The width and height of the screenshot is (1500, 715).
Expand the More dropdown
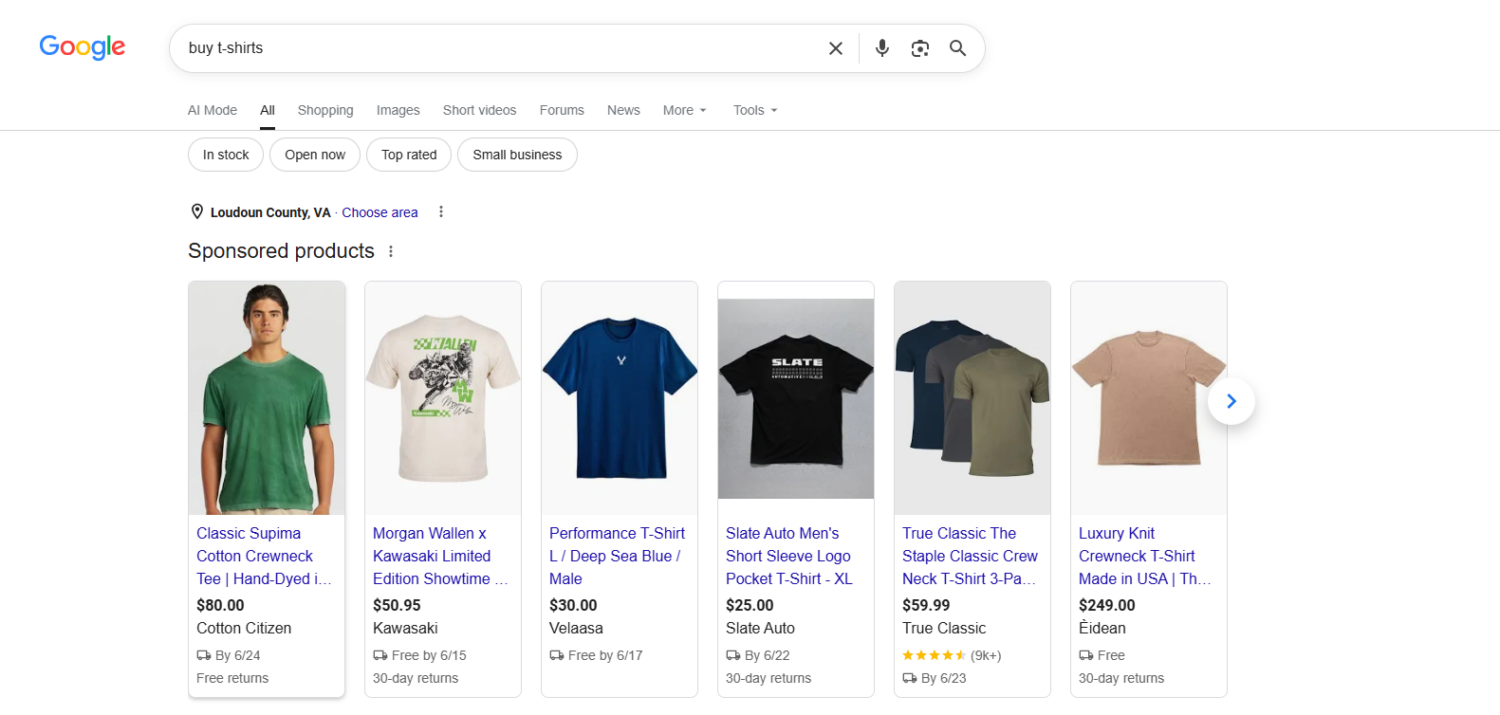[685, 110]
